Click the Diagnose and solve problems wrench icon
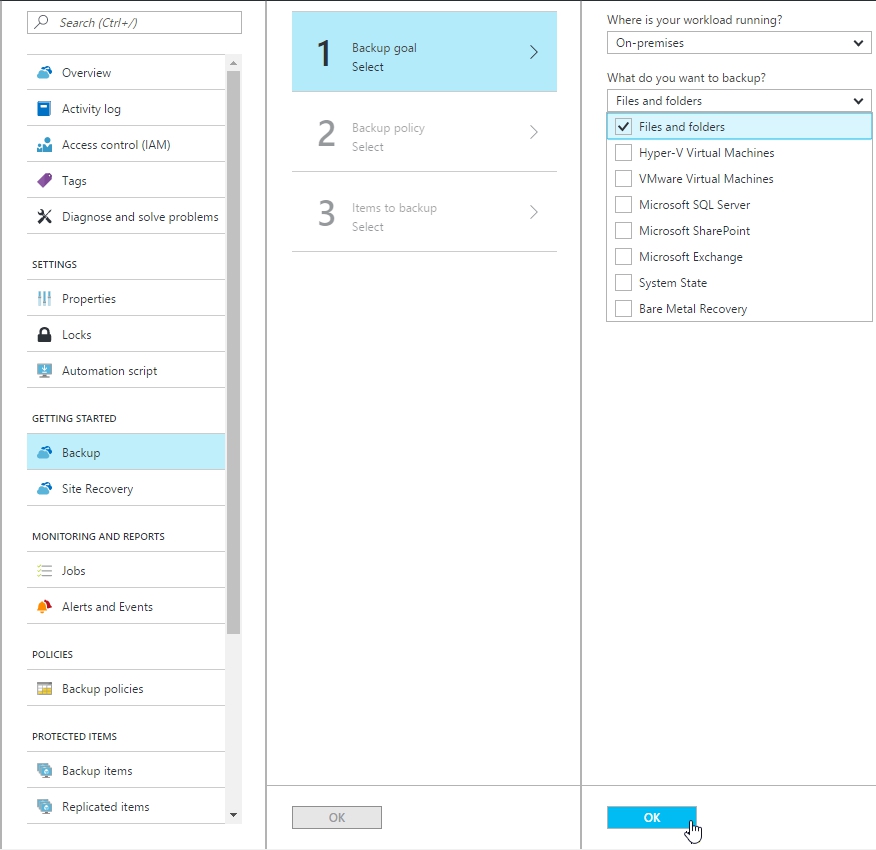The width and height of the screenshot is (876, 850). tap(44, 217)
